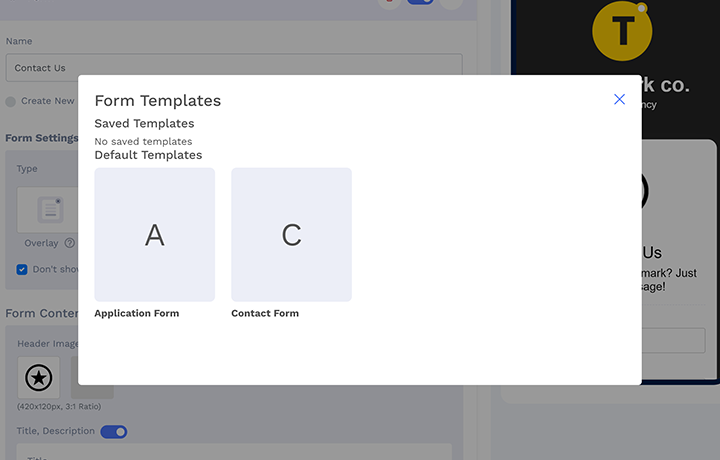The height and width of the screenshot is (460, 720).
Task: Click the Form Settings section heading
Action: point(42,138)
